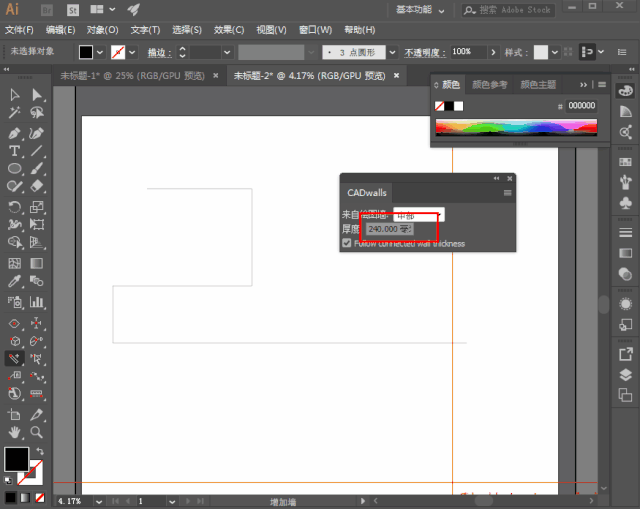Image resolution: width=640 pixels, height=509 pixels.
Task: Toggle Follow connected wall thickness checkbox
Action: (347, 243)
